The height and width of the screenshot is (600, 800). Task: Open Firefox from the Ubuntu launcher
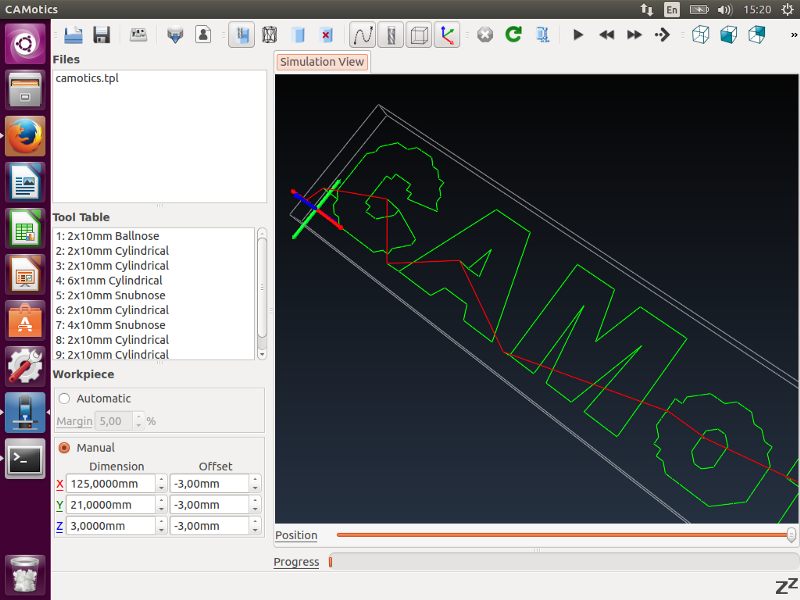click(25, 136)
